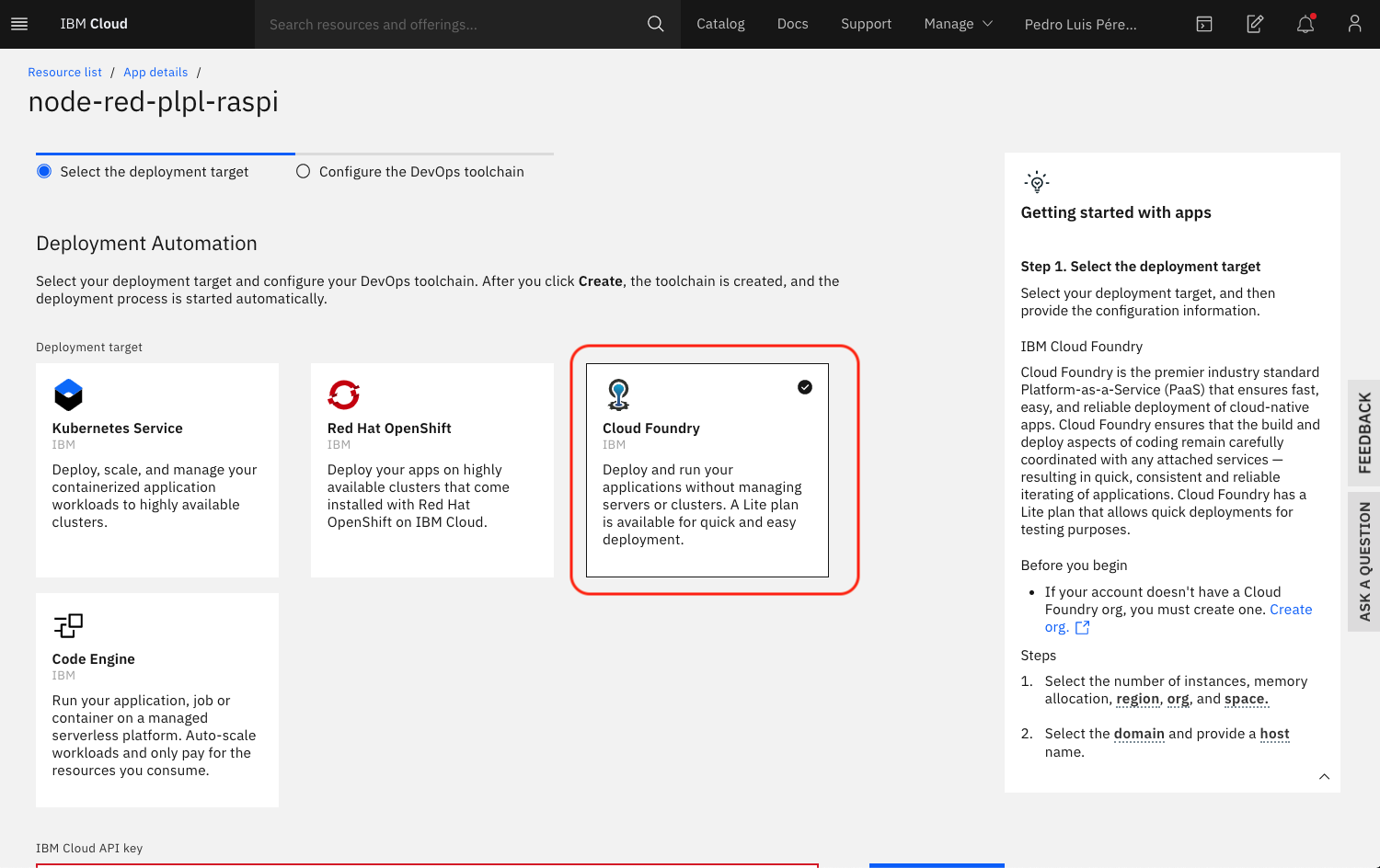Viewport: 1380px width, 868px height.
Task: Go to IBM Cloud home
Action: tap(94, 24)
